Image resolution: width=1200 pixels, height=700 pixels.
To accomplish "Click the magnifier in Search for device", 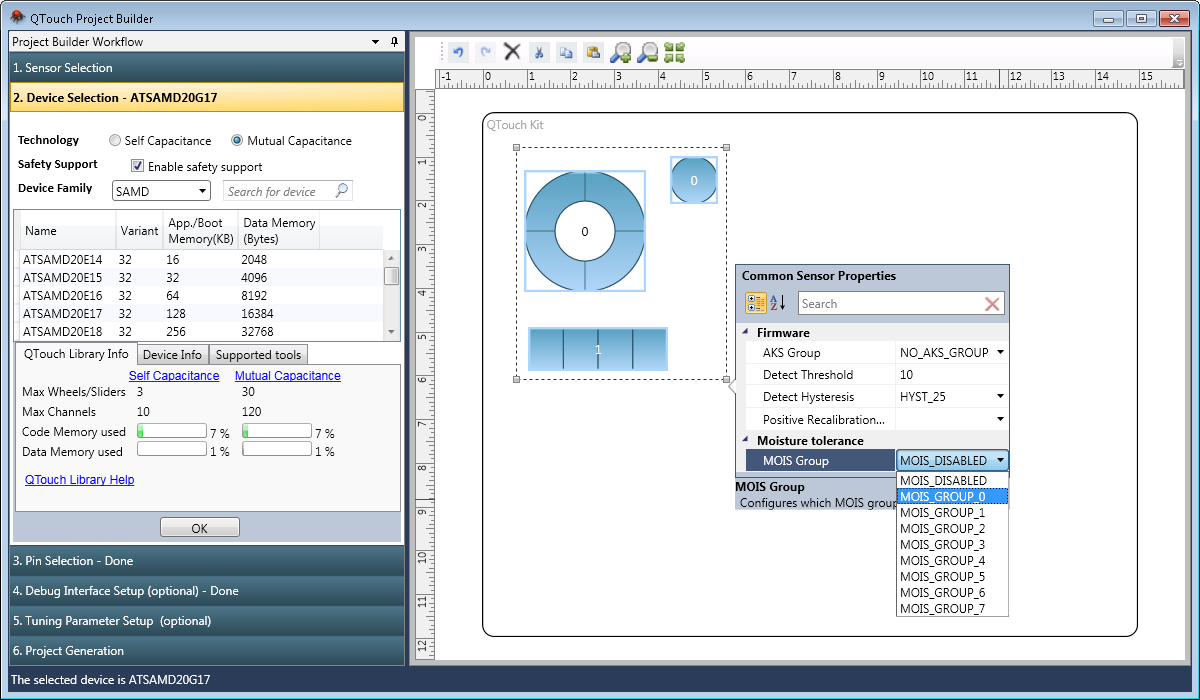I will tap(341, 191).
